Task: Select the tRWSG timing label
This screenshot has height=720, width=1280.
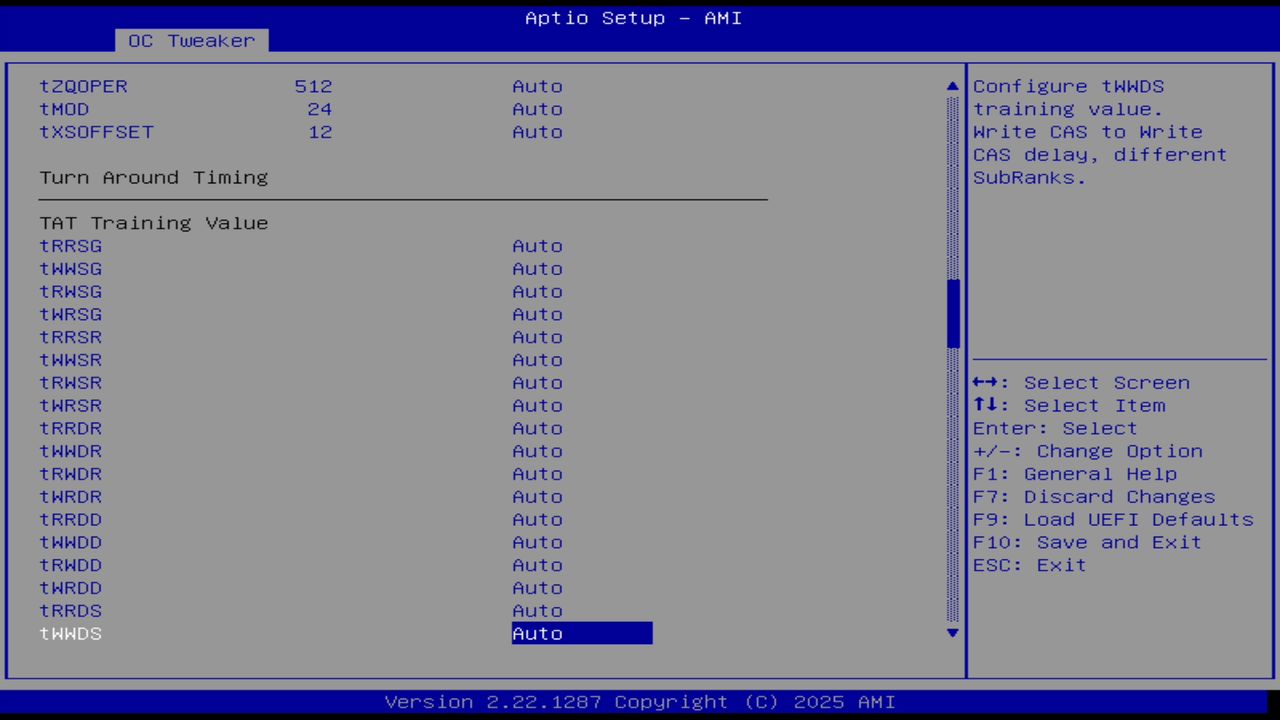Action: pyautogui.click(x=70, y=292)
